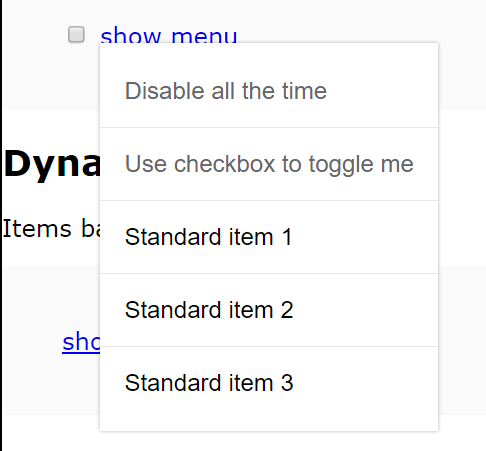Click the 'show menu' link

[x=169, y=35]
